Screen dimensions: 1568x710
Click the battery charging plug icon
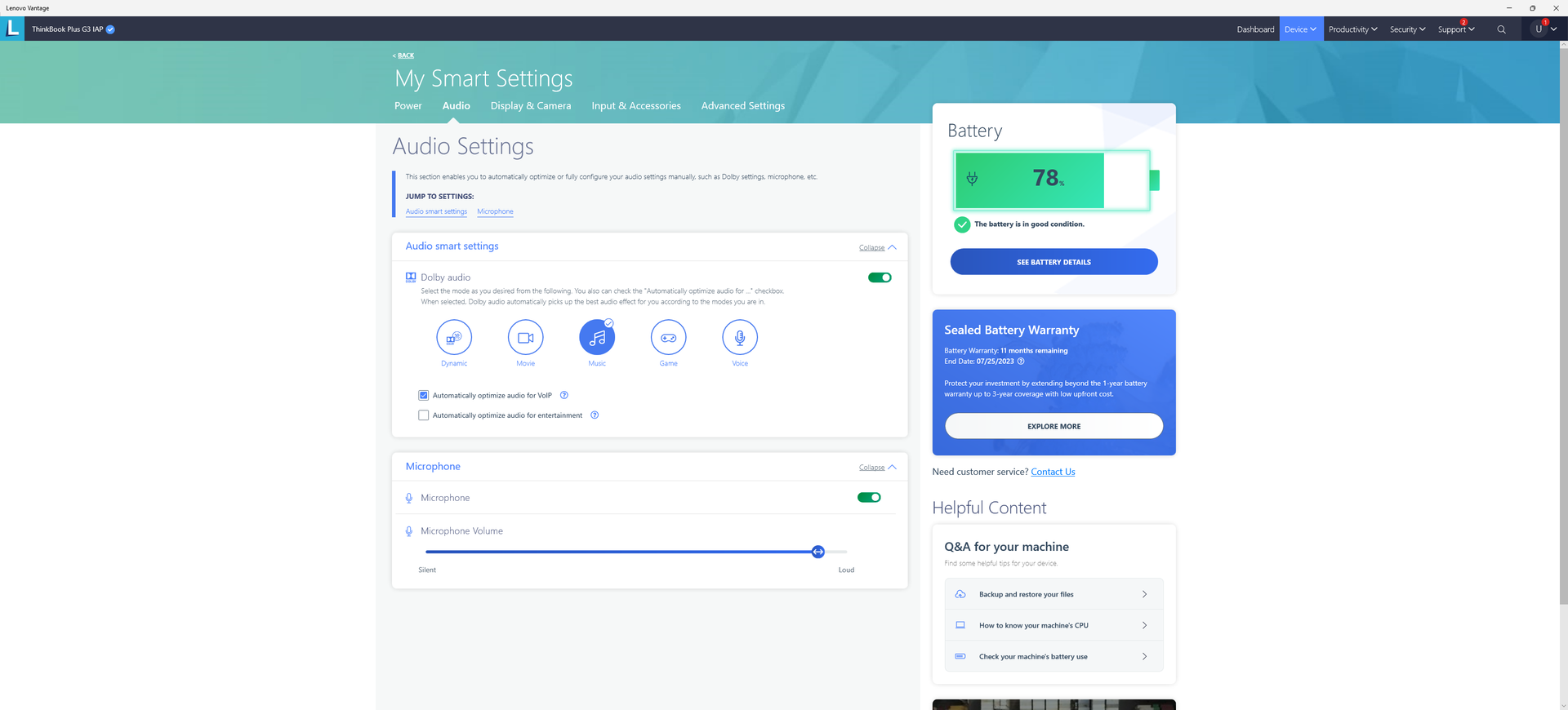coord(972,179)
